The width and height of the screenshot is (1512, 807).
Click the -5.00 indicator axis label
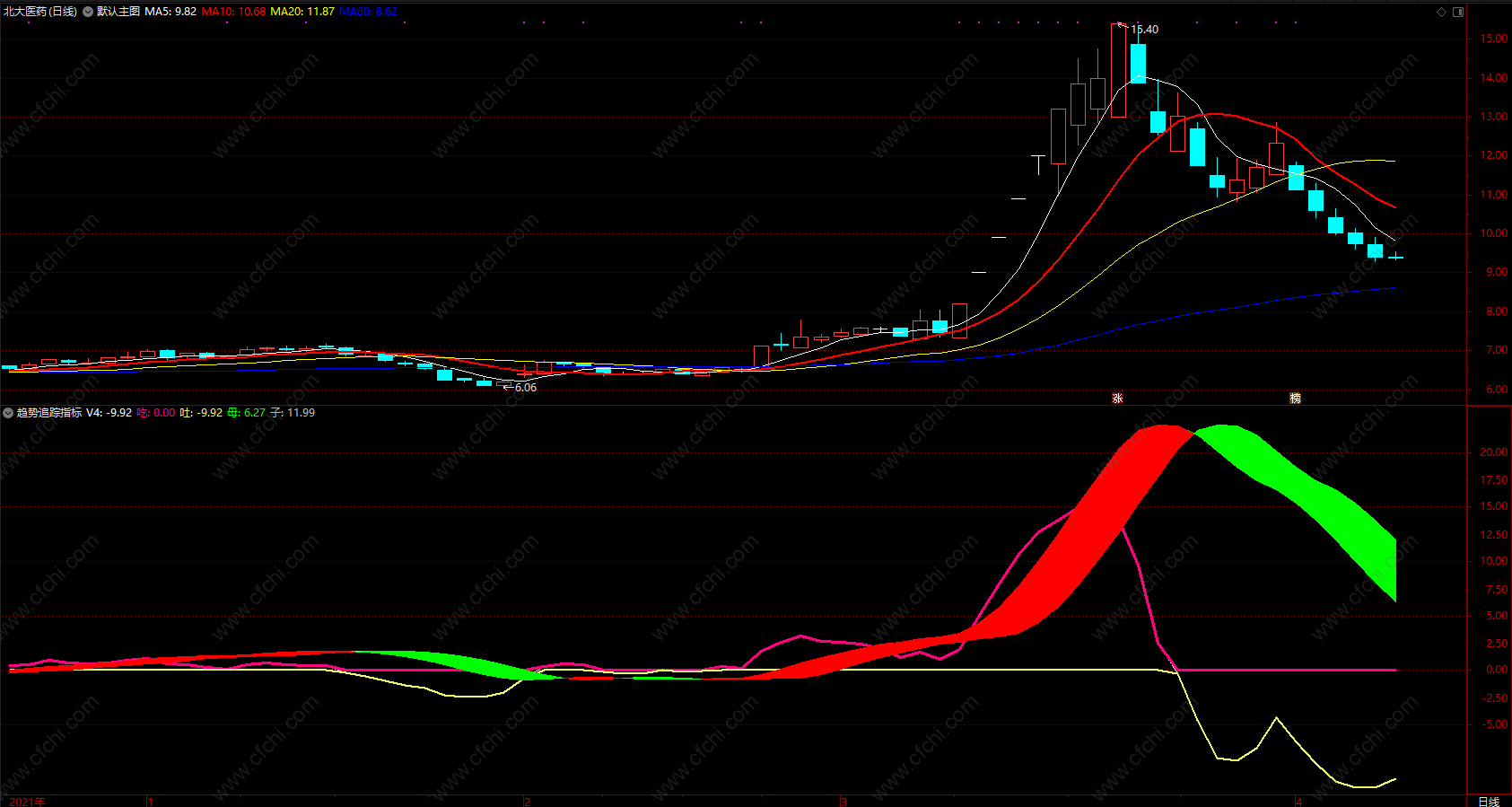pos(1494,724)
